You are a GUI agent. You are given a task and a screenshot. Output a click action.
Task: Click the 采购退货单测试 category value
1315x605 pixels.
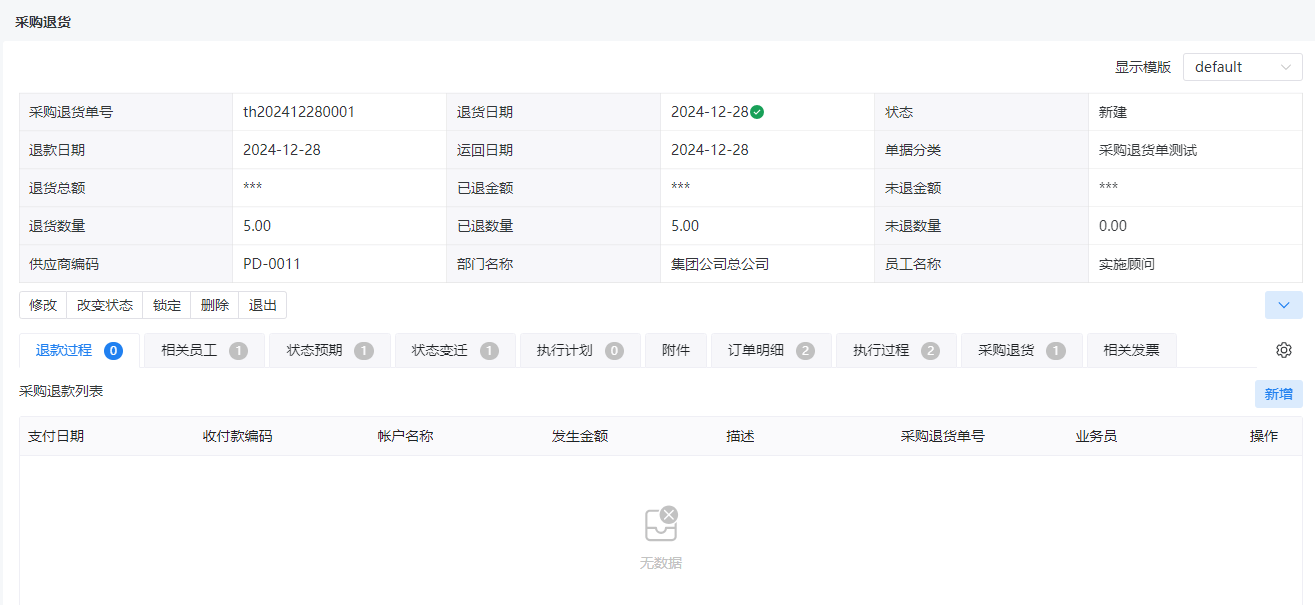(x=1148, y=150)
